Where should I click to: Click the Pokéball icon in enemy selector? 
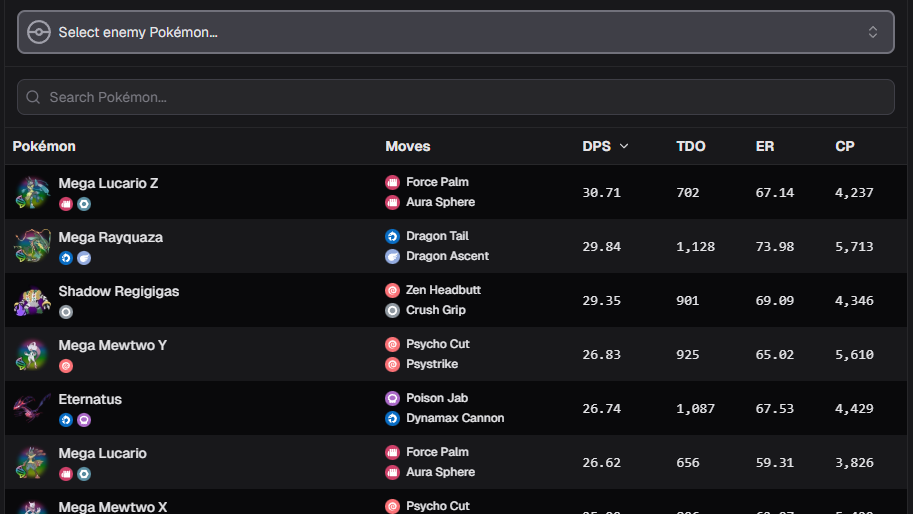pyautogui.click(x=38, y=32)
